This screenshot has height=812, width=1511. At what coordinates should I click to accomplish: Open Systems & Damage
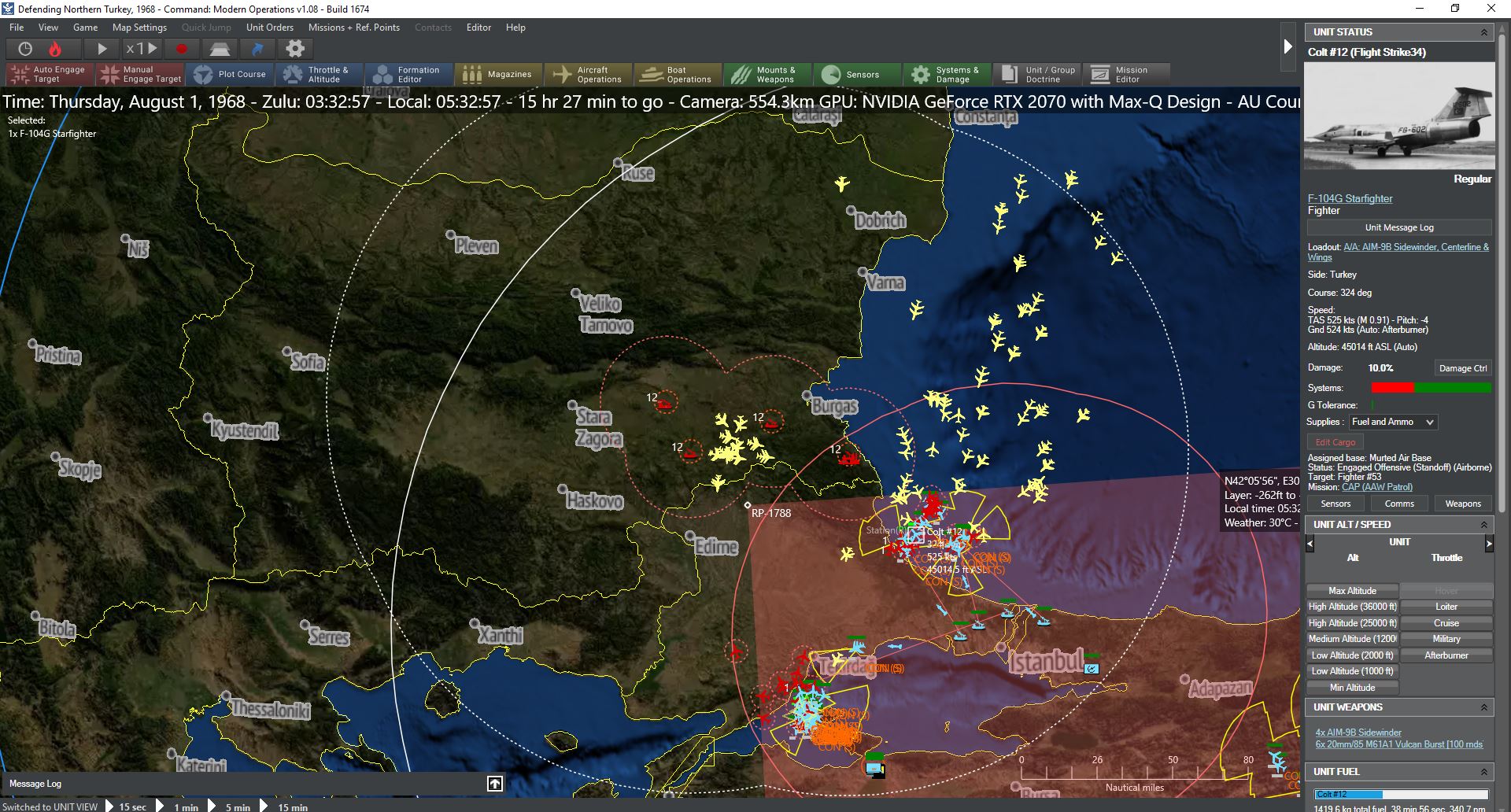tap(948, 75)
